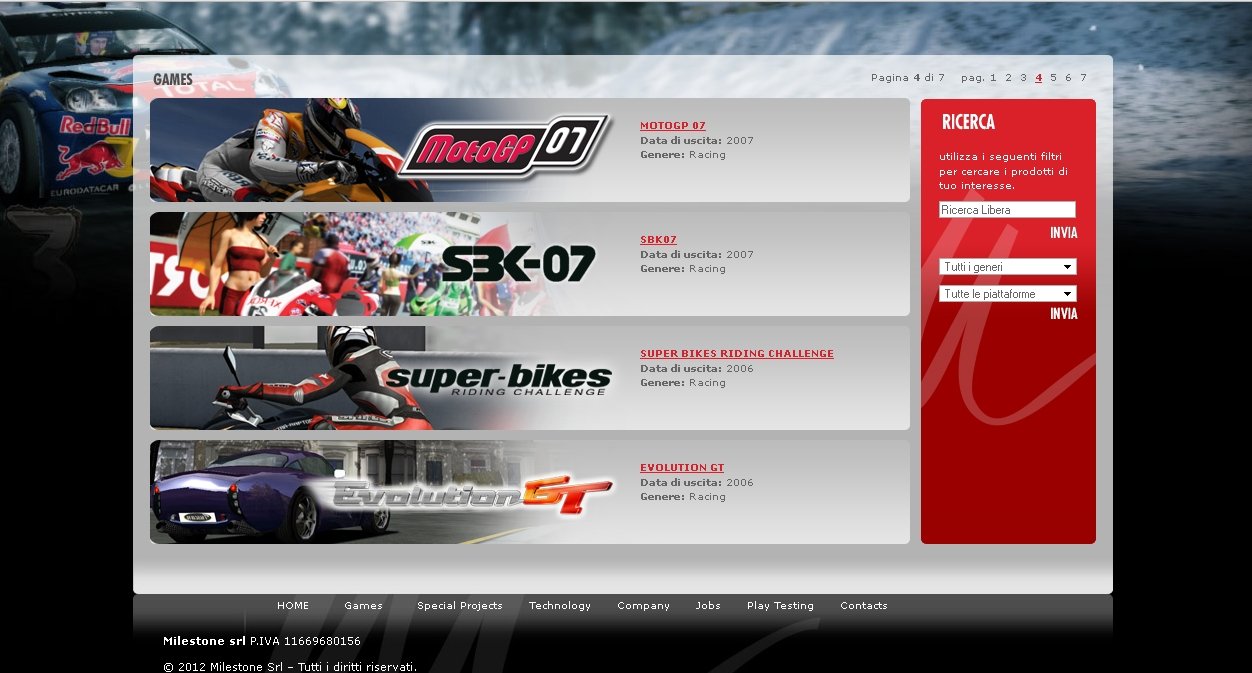Viewport: 1252px width, 673px height.
Task: Submit free search with upper INVIA
Action: [x=1064, y=233]
